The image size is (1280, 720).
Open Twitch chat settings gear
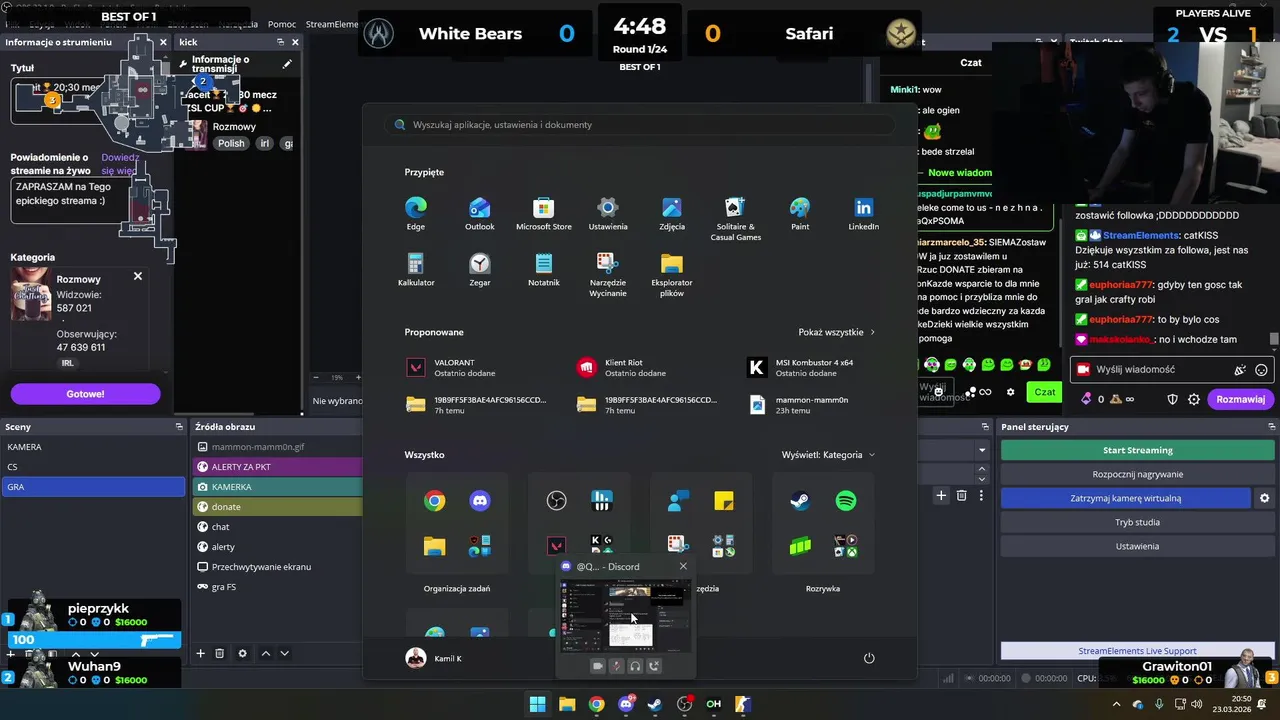point(1194,399)
